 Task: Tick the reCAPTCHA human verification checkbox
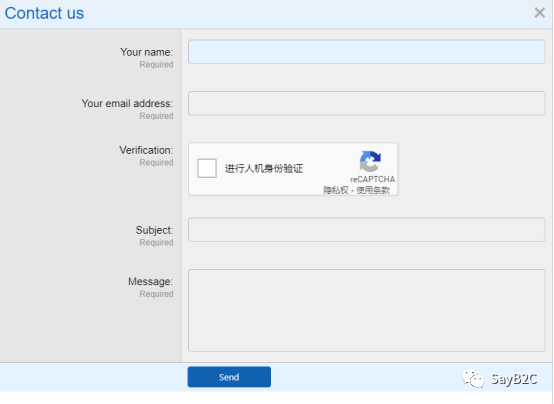(207, 168)
